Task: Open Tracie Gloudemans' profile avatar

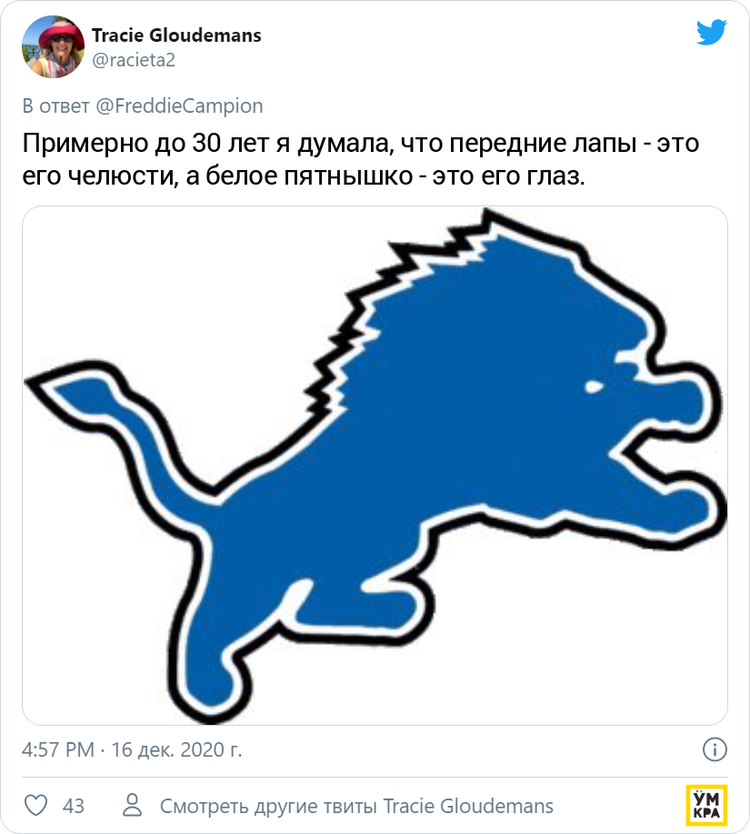Action: click(x=61, y=47)
